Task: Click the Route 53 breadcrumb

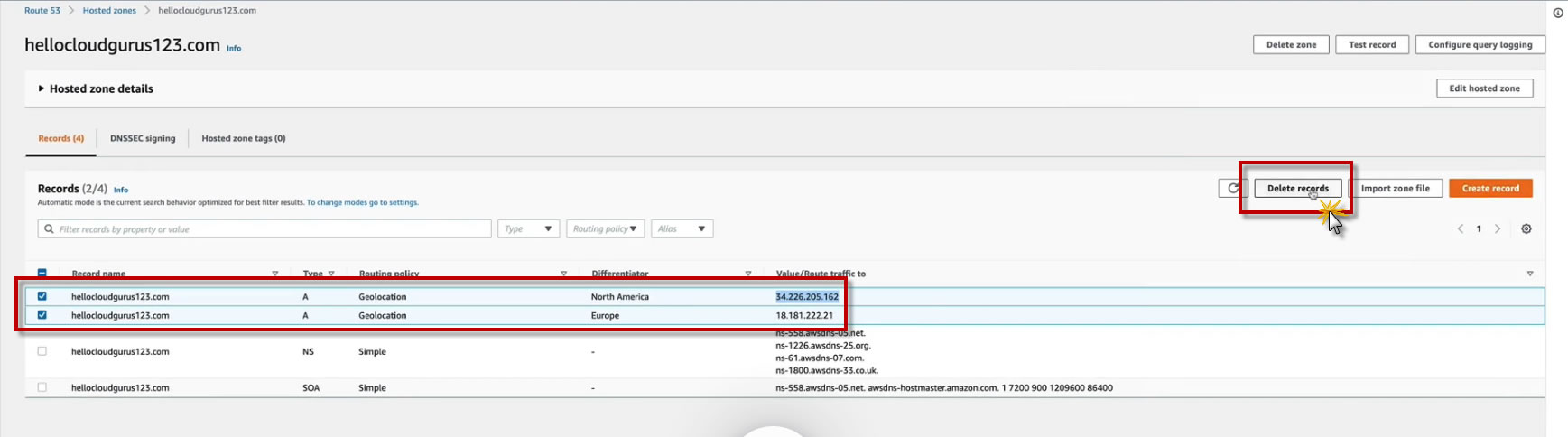Action: coord(42,11)
